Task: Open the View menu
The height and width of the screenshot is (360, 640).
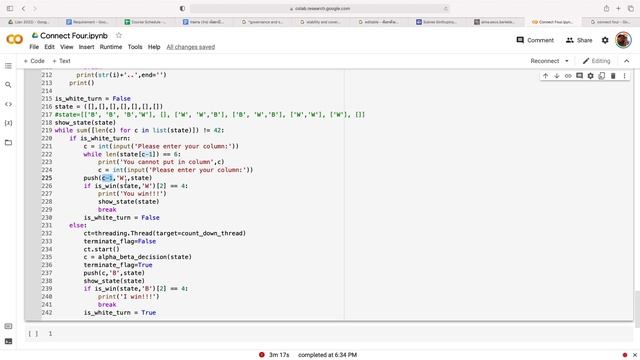Action: (67, 47)
